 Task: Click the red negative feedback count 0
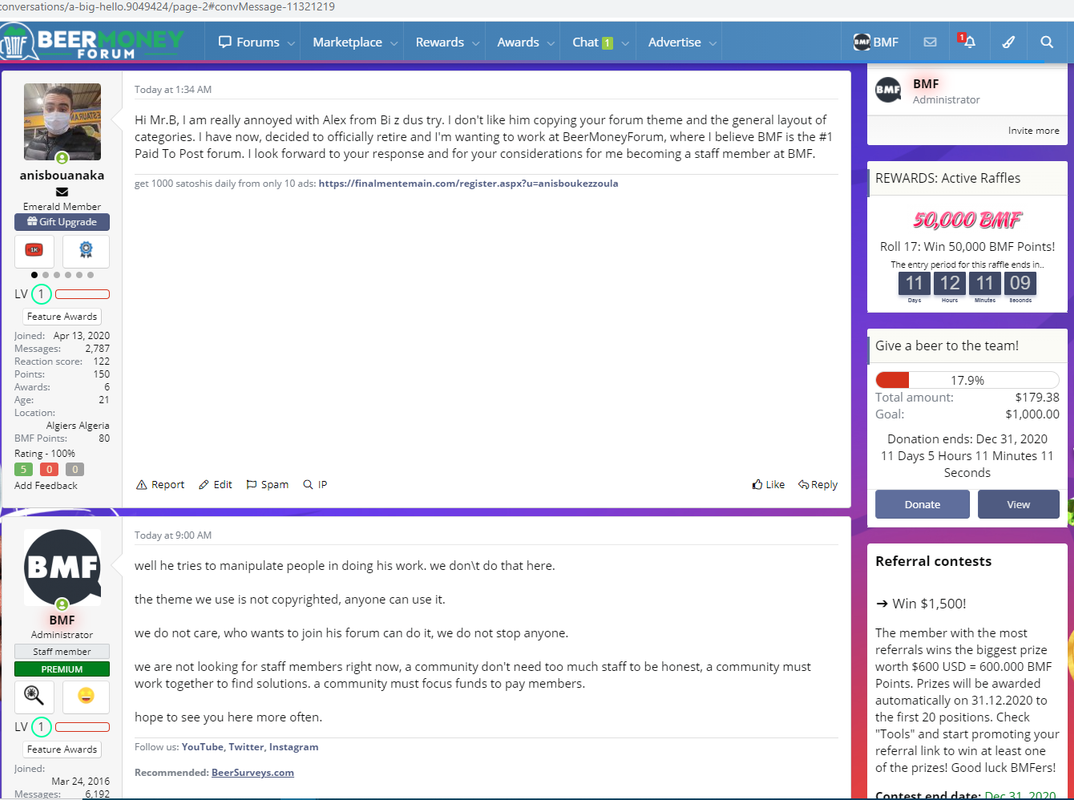click(49, 469)
